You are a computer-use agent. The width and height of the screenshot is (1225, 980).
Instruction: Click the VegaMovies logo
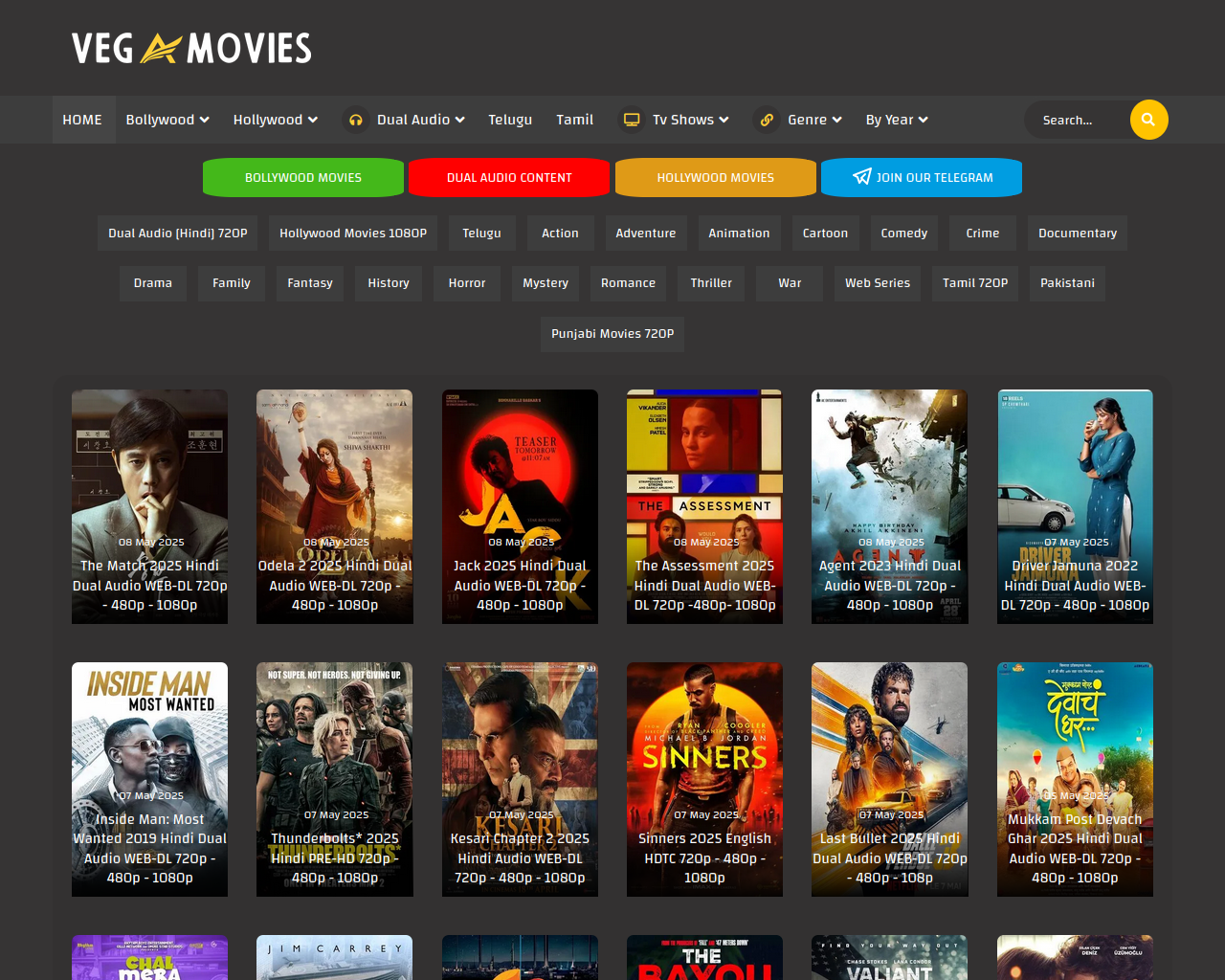coord(191,48)
